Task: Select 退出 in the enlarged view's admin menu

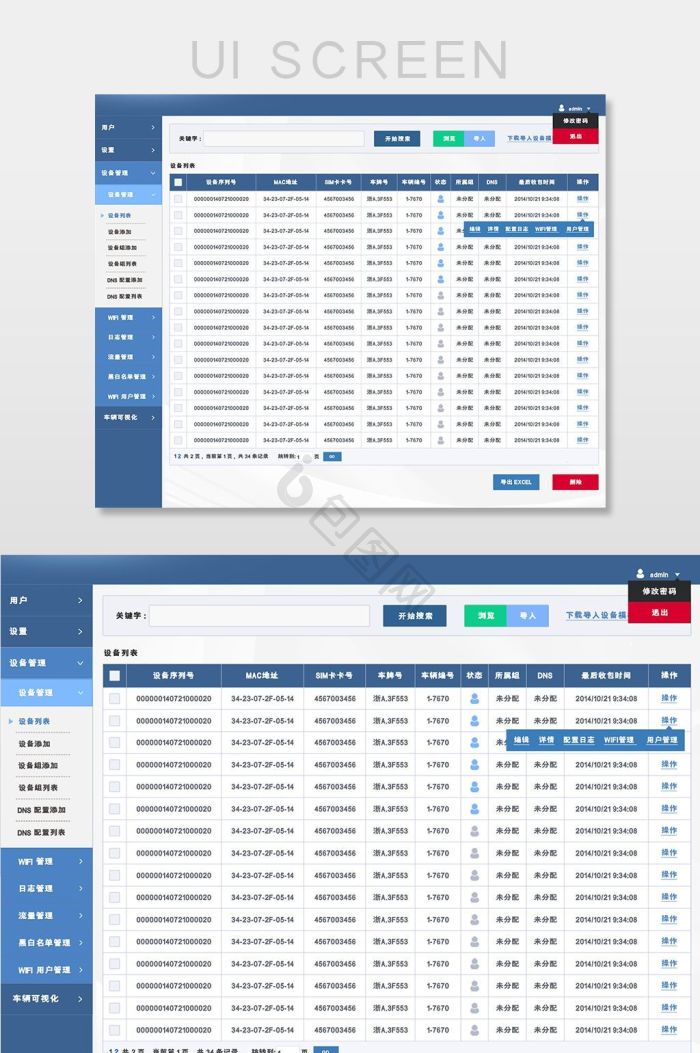Action: tap(659, 612)
